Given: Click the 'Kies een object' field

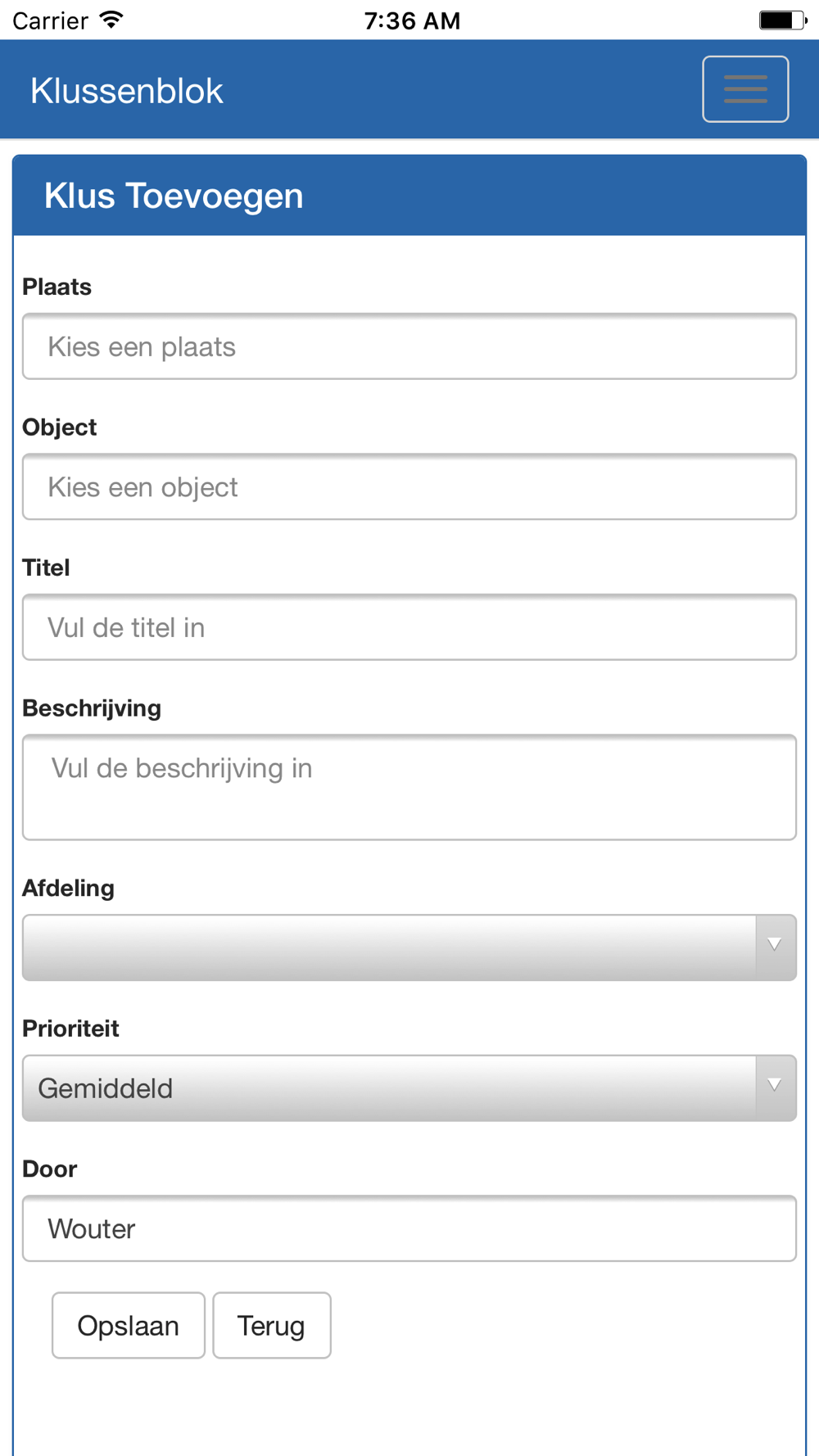Looking at the screenshot, I should (x=409, y=487).
